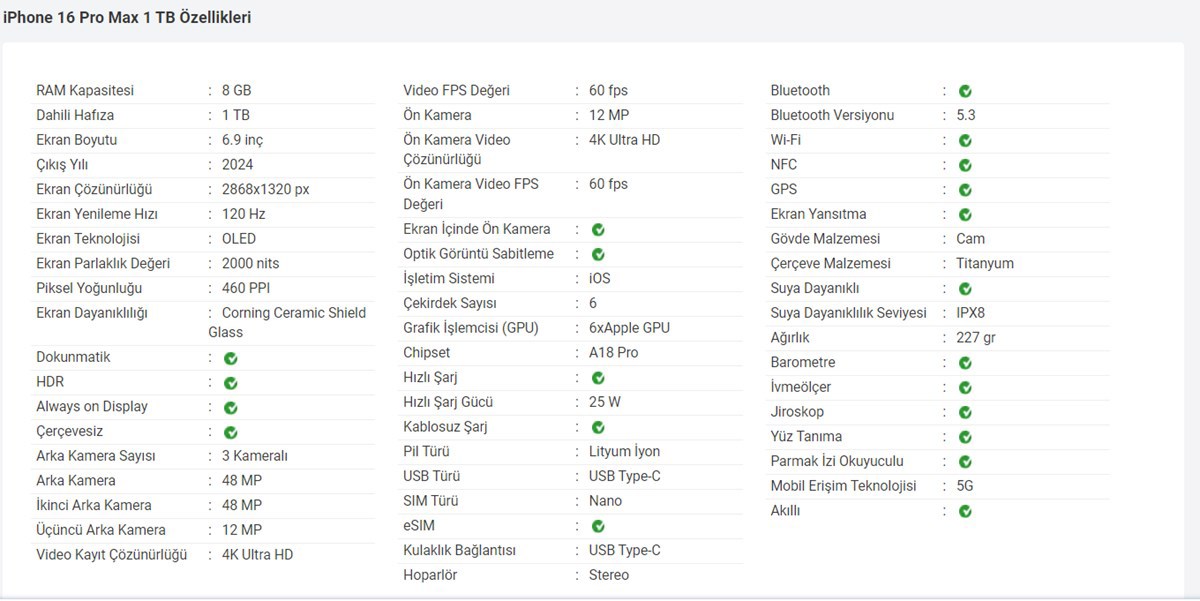Select the RAM Kapasitesi label

coord(85,91)
